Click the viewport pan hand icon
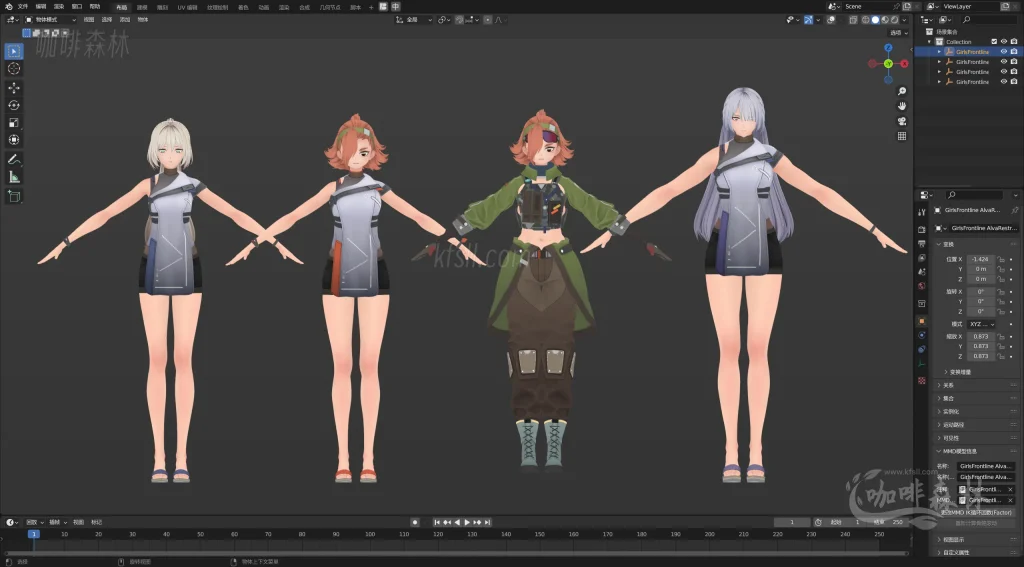 (902, 106)
